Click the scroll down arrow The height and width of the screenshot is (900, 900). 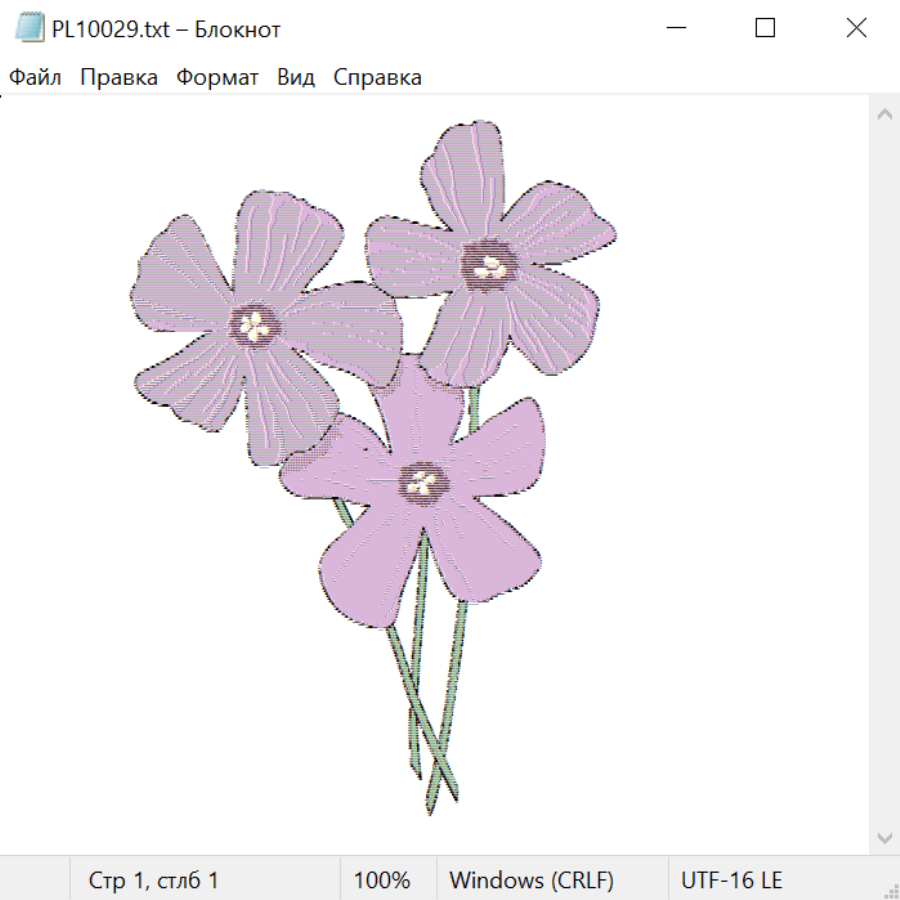click(x=884, y=837)
